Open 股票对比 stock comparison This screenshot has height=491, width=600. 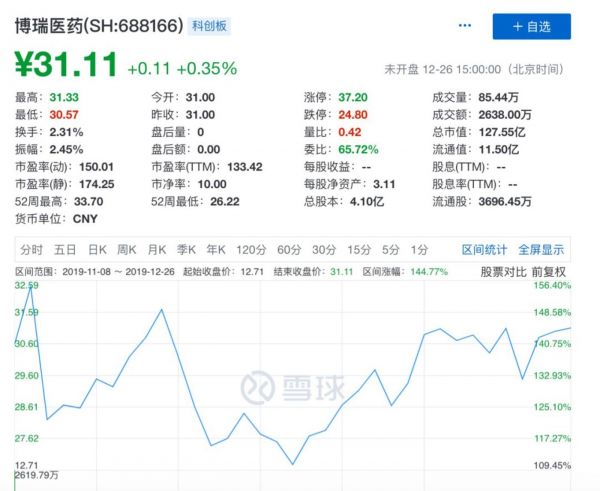[503, 271]
